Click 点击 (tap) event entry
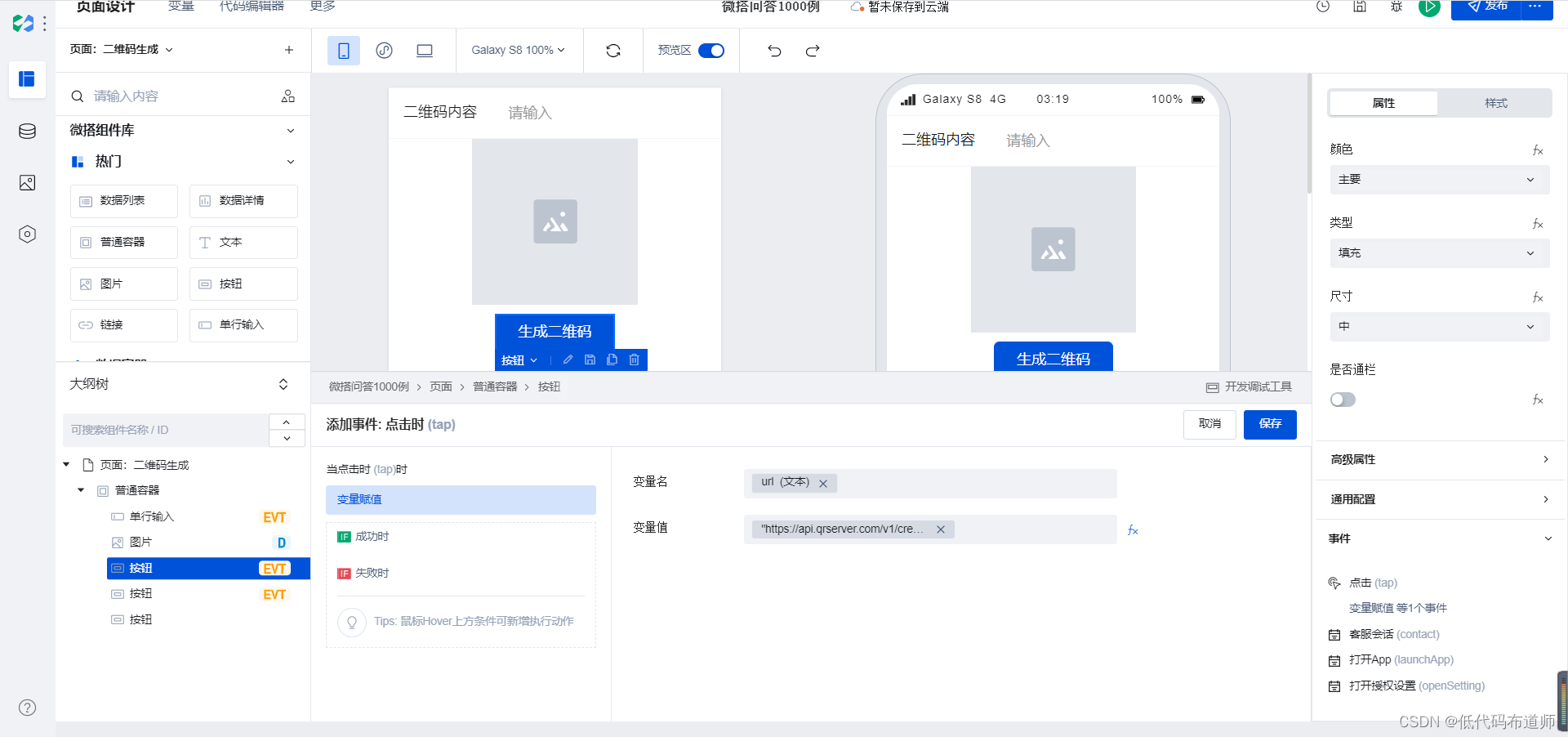This screenshot has width=1568, height=737. click(1373, 583)
